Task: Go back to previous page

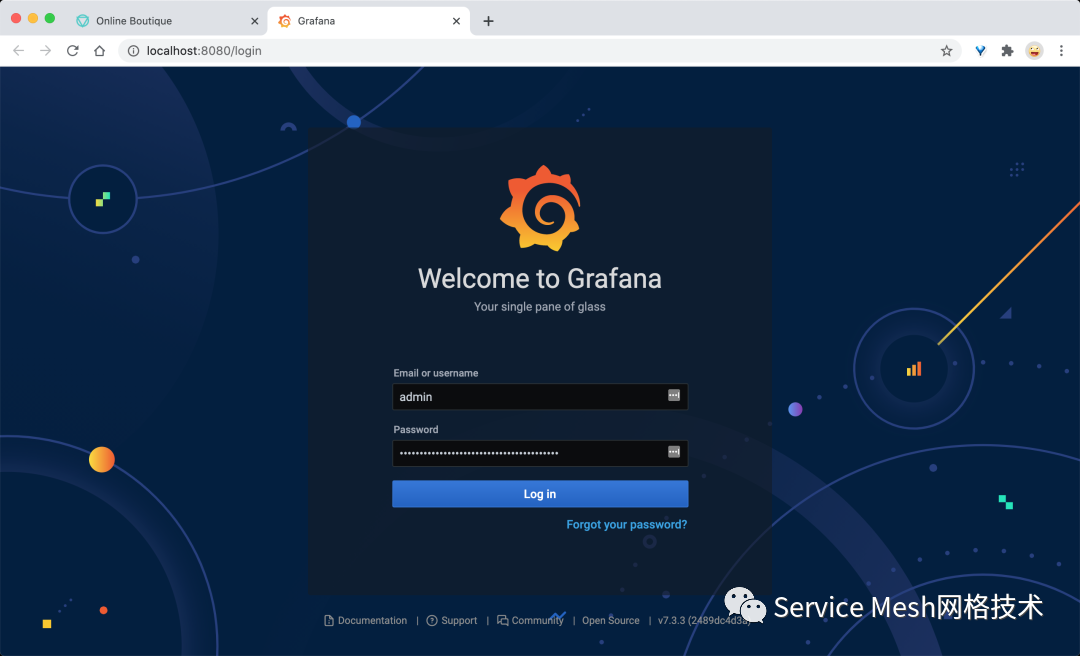Action: pos(19,50)
